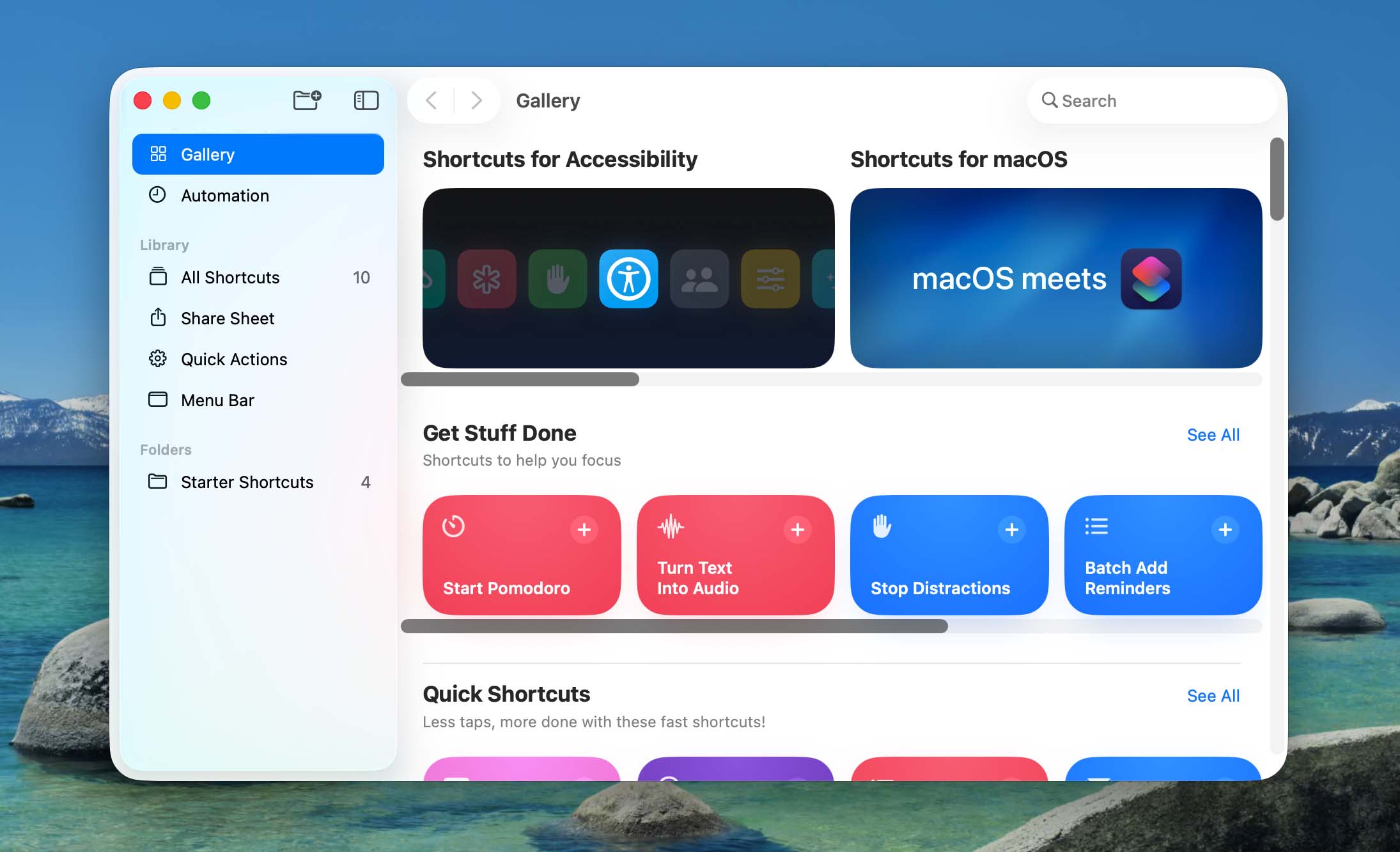This screenshot has height=852, width=1400.
Task: Open Automation in the sidebar
Action: tap(258, 195)
